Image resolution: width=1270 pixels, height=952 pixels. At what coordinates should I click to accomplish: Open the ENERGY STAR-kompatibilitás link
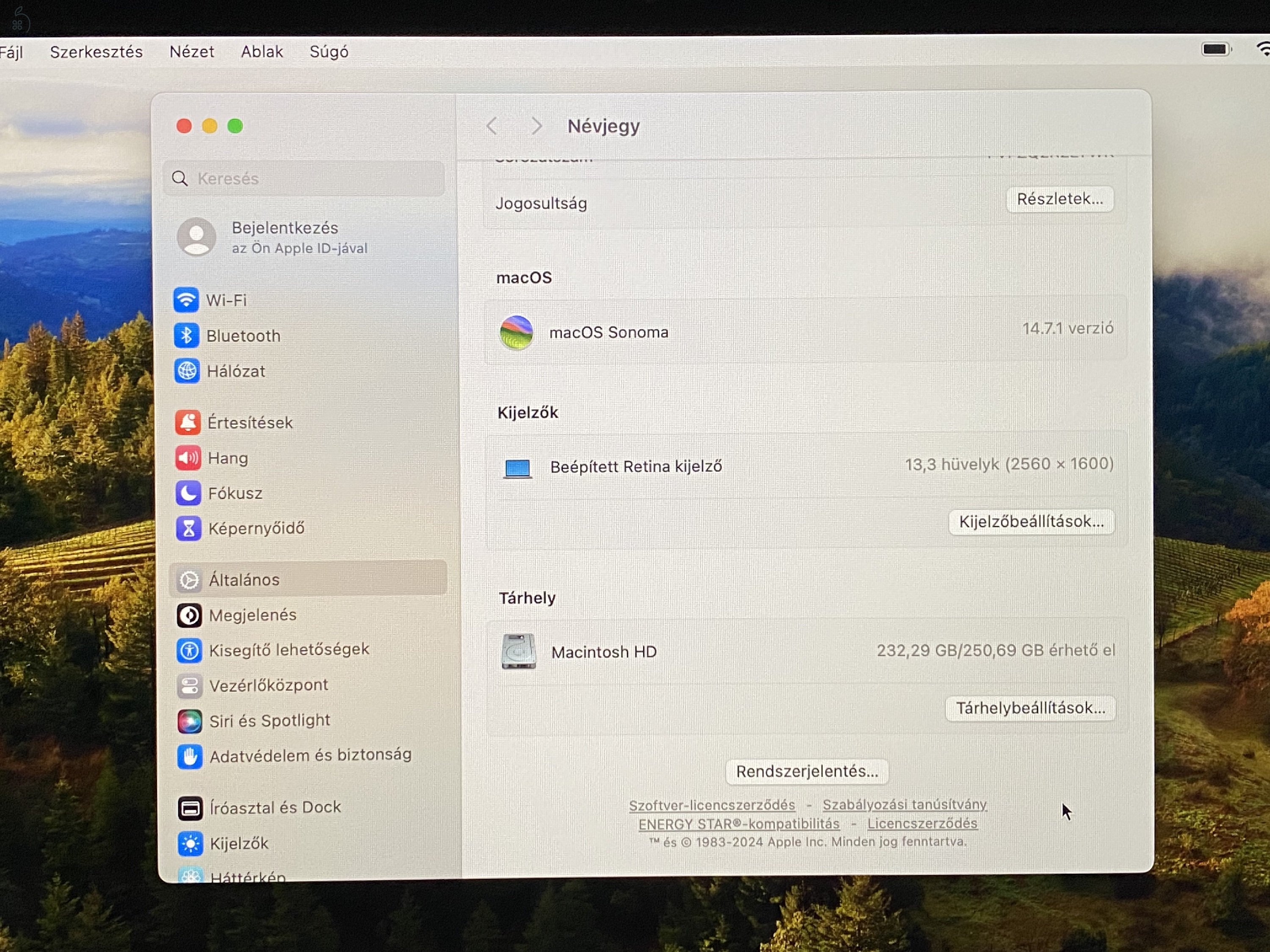[x=739, y=824]
